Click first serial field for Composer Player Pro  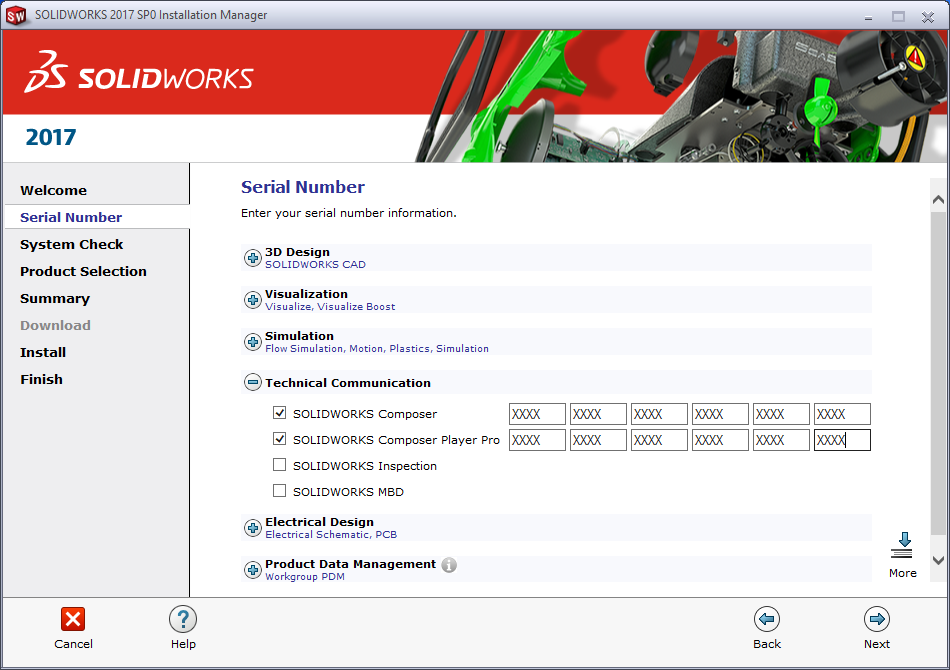tap(537, 440)
